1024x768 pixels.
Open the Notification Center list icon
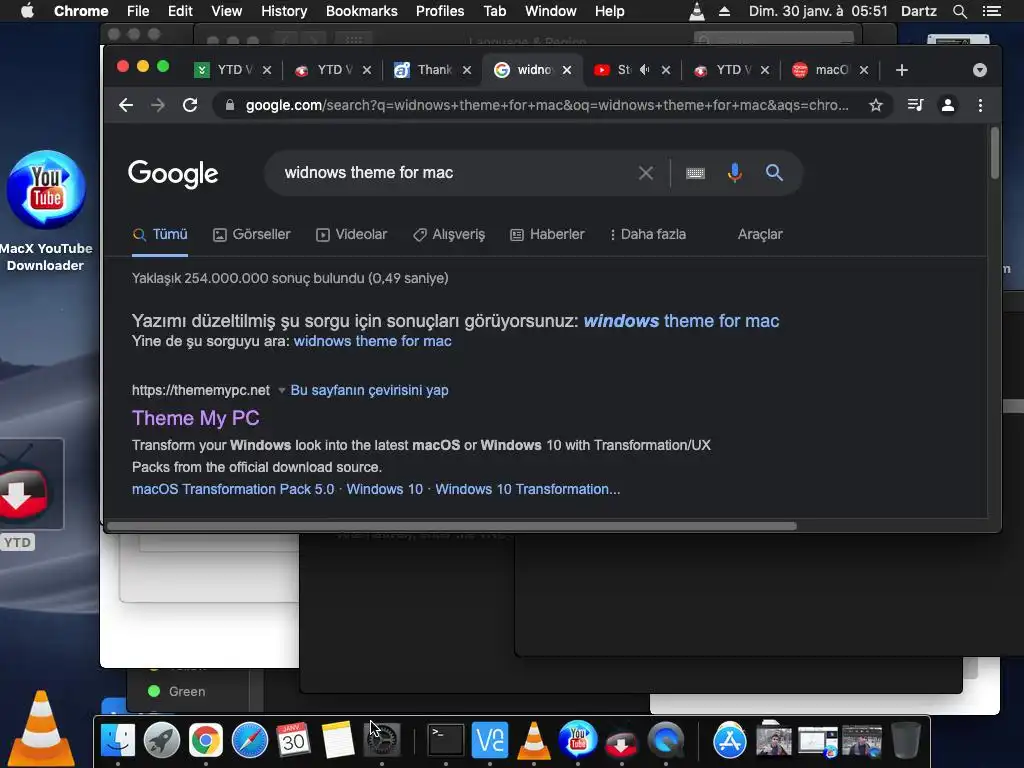click(992, 11)
